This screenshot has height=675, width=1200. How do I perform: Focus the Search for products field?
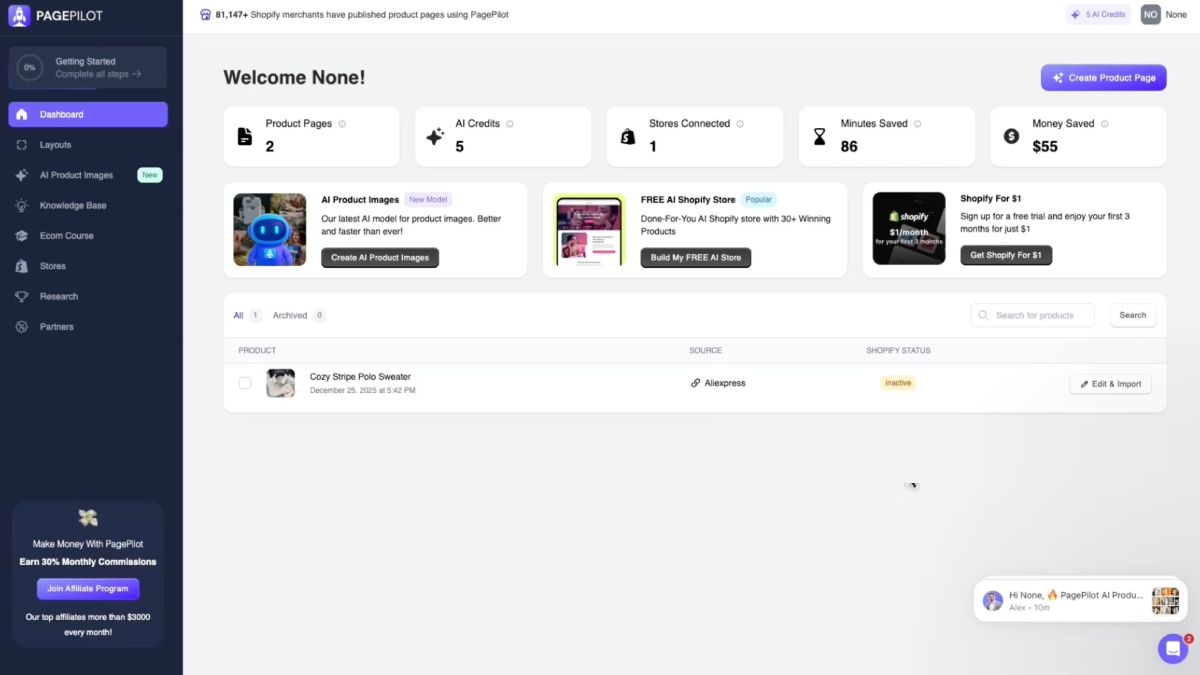[1033, 315]
